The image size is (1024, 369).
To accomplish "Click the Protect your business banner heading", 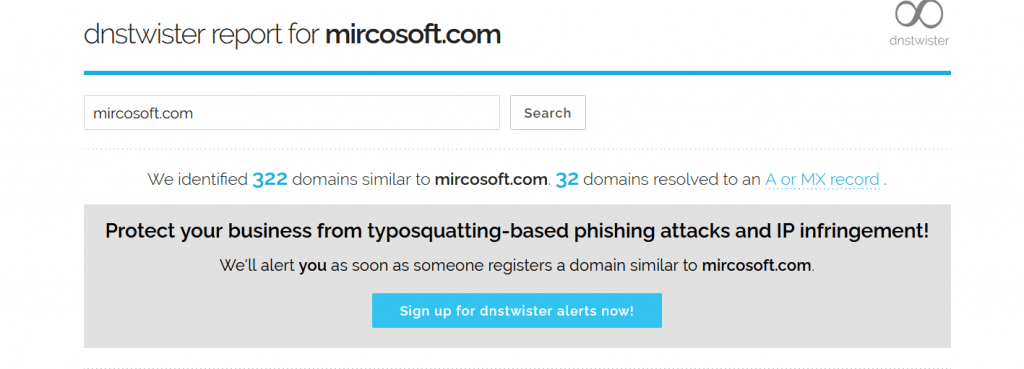I will point(517,231).
